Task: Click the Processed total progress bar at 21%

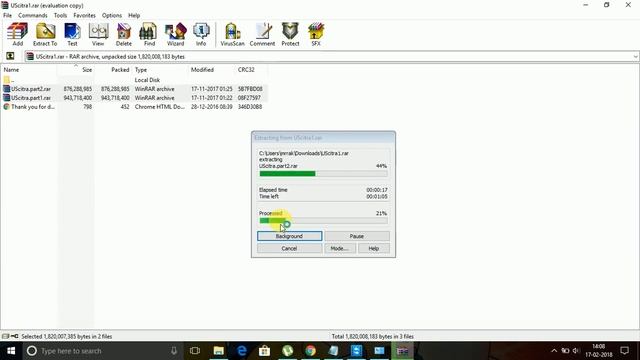Action: pyautogui.click(x=323, y=221)
